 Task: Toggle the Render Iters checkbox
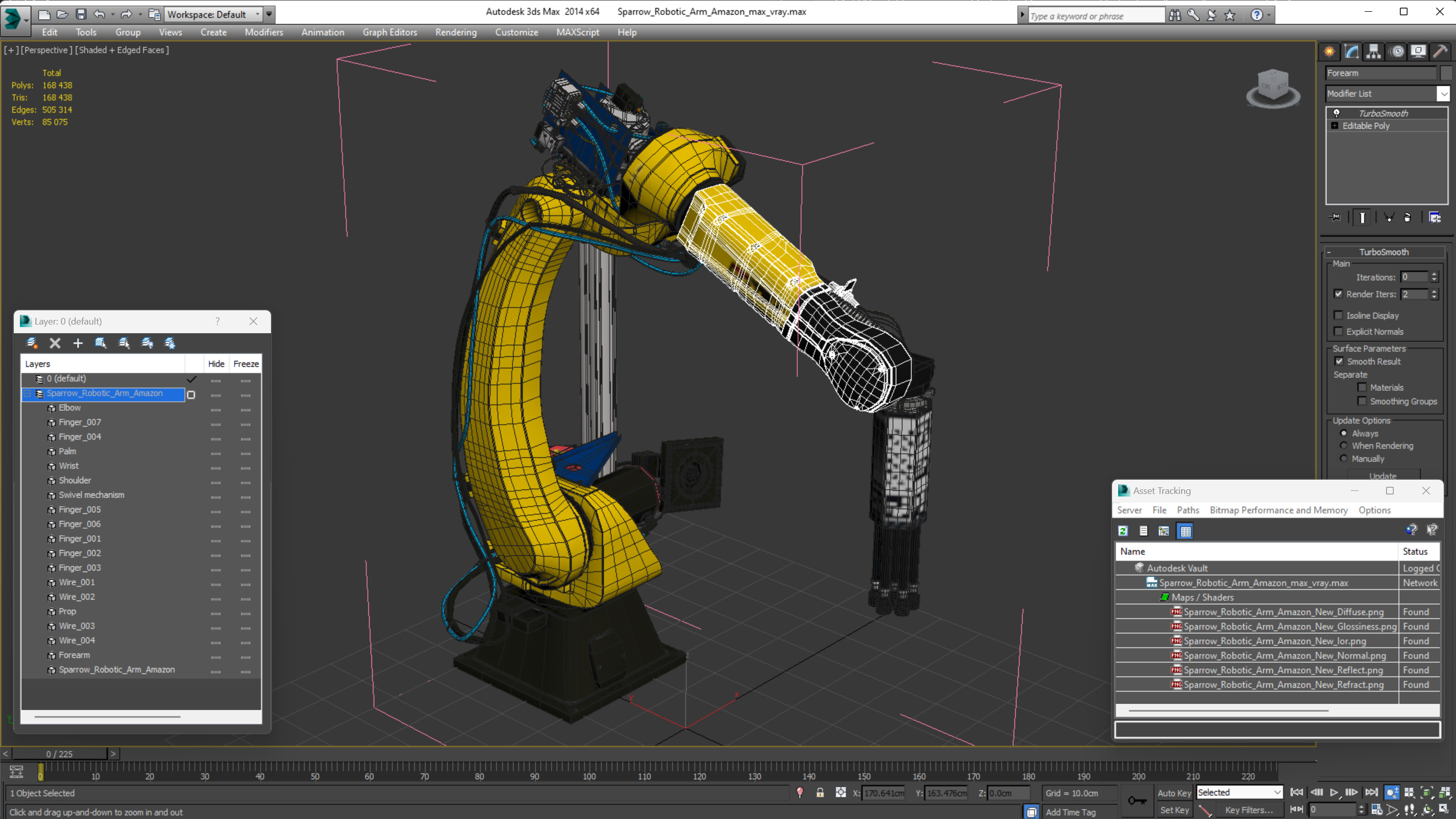tap(1339, 294)
